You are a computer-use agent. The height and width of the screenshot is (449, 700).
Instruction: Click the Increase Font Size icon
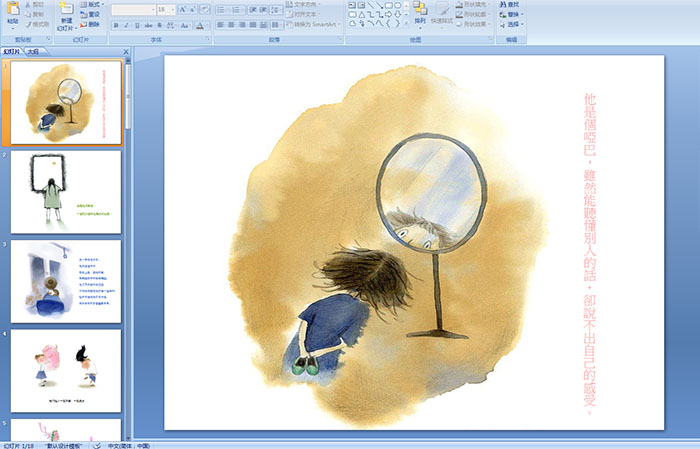182,9
